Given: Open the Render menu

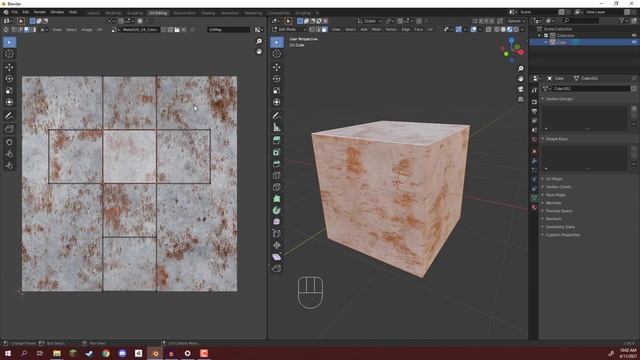Looking at the screenshot, I should 40,12.
